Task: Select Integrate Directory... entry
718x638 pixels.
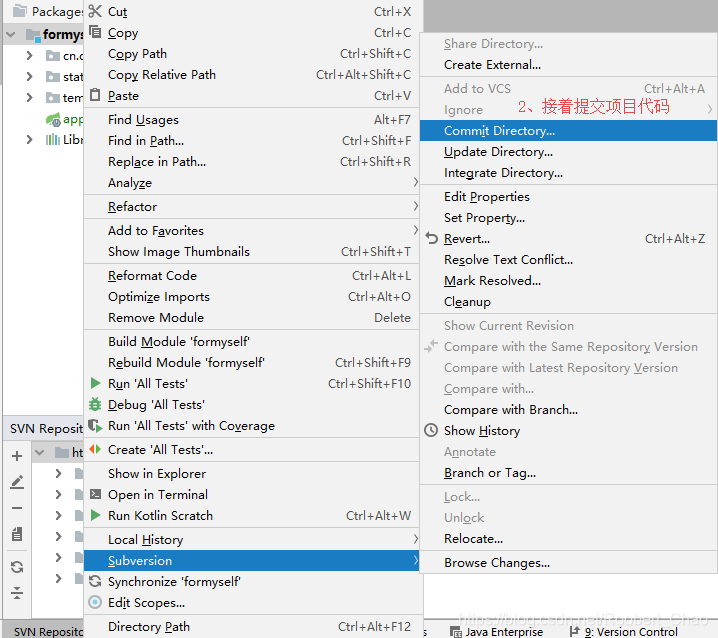Action: 568,173
